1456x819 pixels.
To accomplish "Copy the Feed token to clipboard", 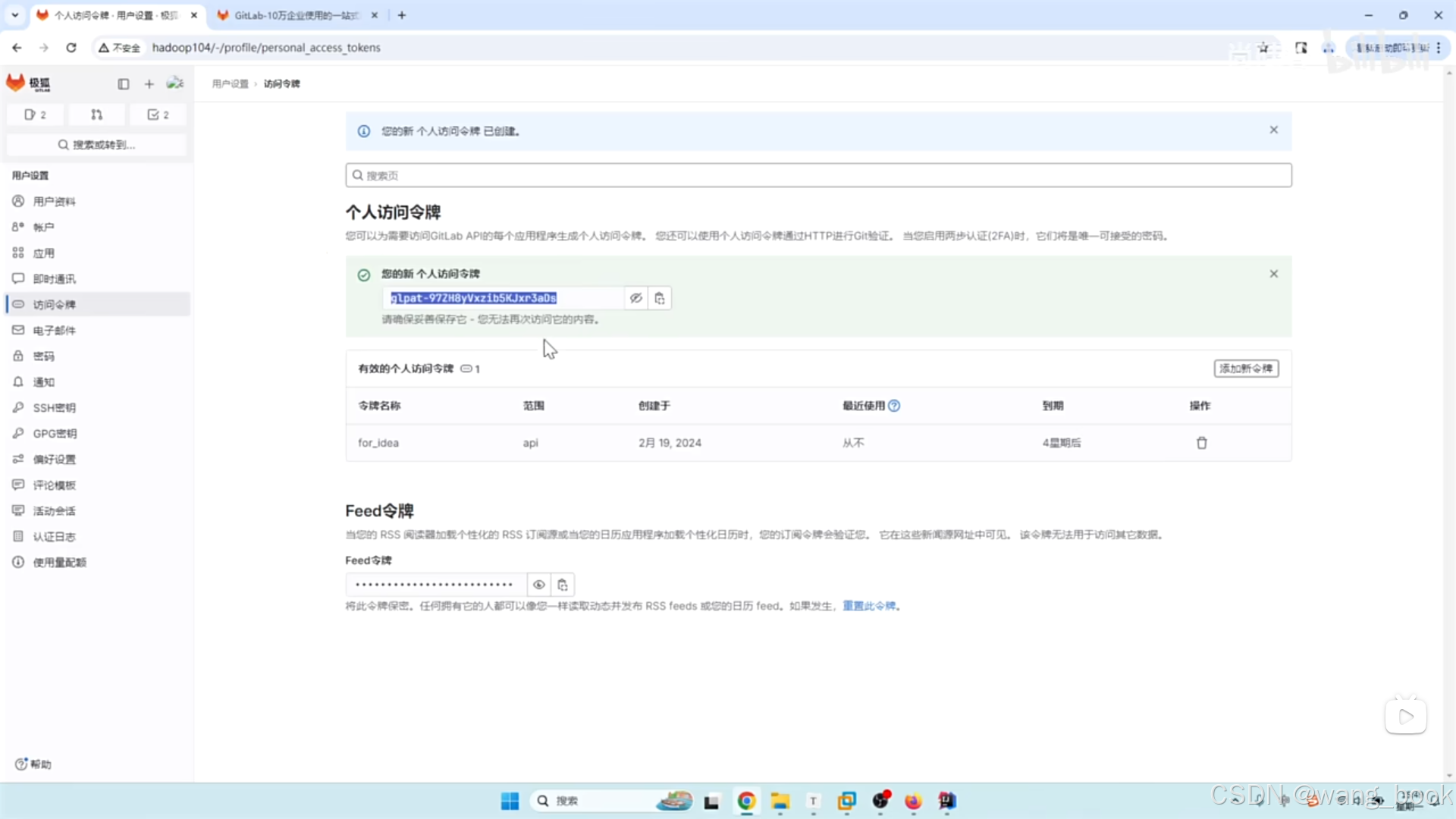I will [563, 585].
